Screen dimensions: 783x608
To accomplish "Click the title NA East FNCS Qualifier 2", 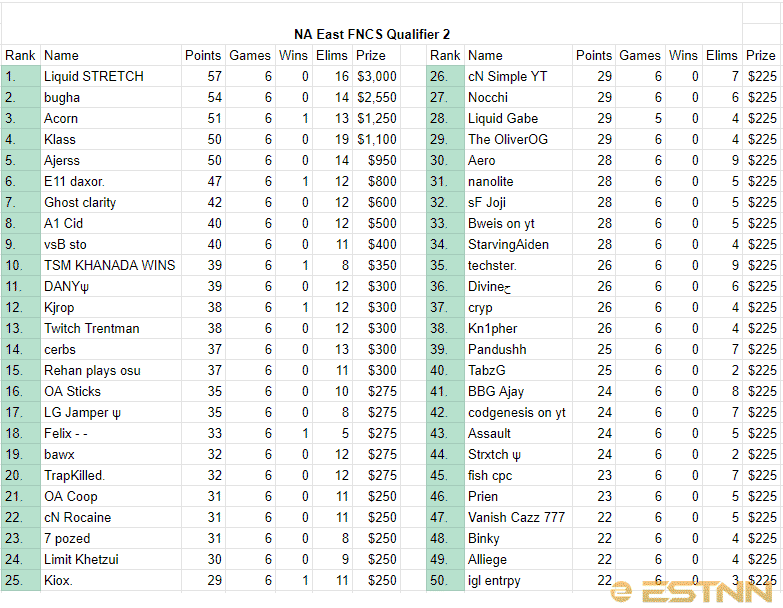I will [372, 34].
